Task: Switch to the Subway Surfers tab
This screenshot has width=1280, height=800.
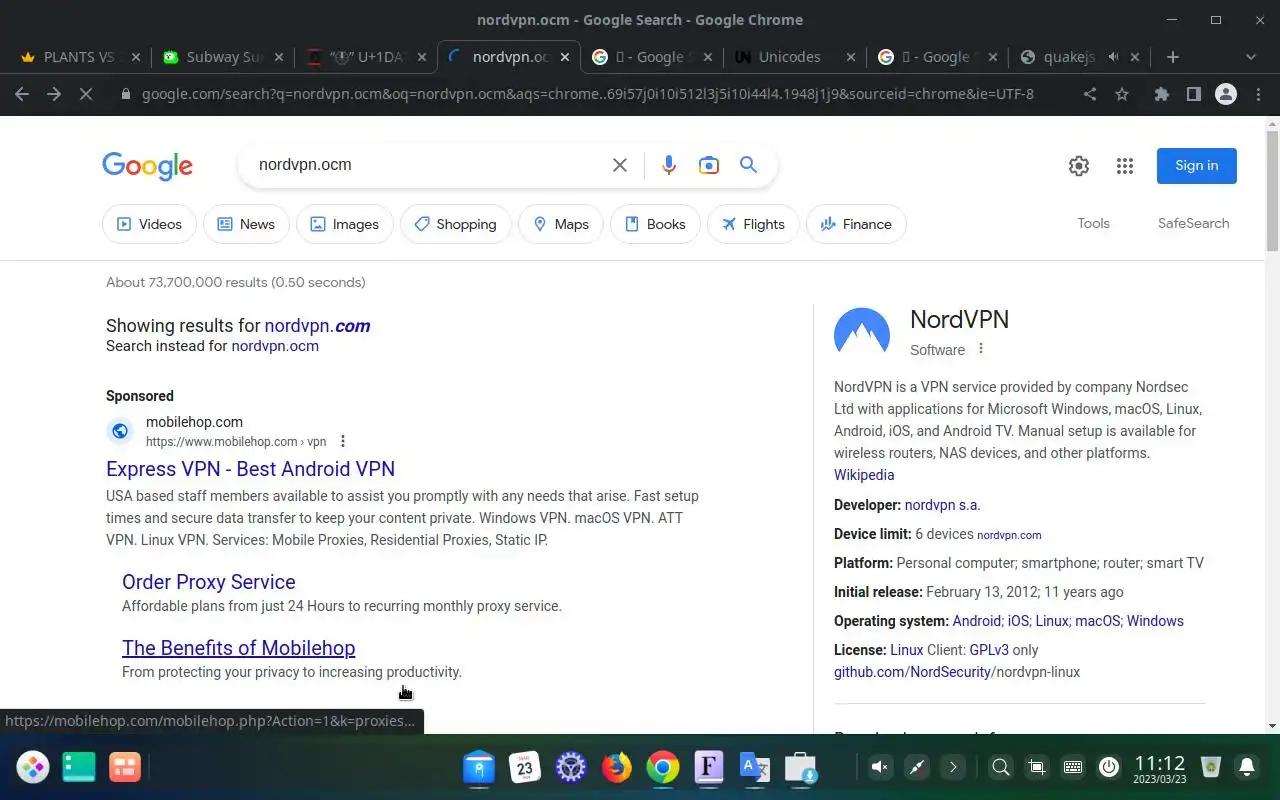Action: click(x=224, y=57)
